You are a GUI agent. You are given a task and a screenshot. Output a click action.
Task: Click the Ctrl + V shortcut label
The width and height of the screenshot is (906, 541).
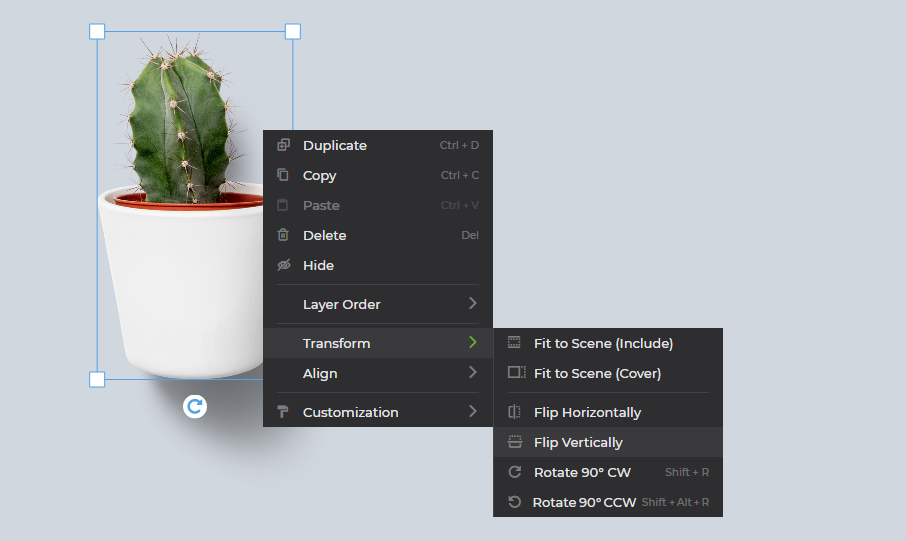[x=460, y=205]
